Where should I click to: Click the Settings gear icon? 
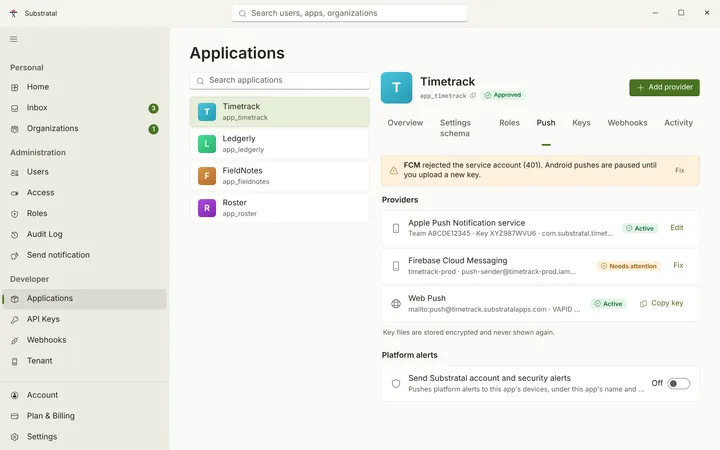(x=15, y=437)
